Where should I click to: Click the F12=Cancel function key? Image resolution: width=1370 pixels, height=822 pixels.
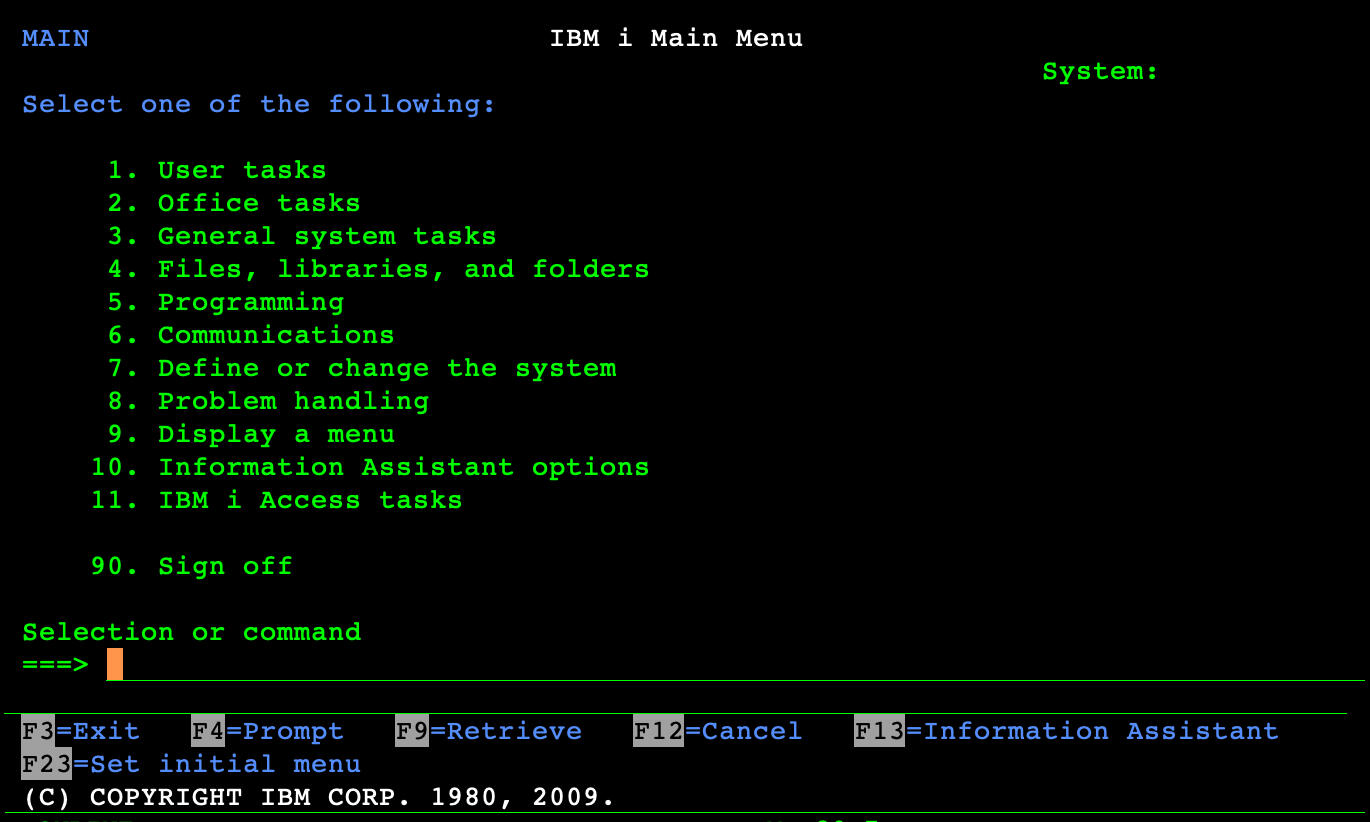coord(718,731)
